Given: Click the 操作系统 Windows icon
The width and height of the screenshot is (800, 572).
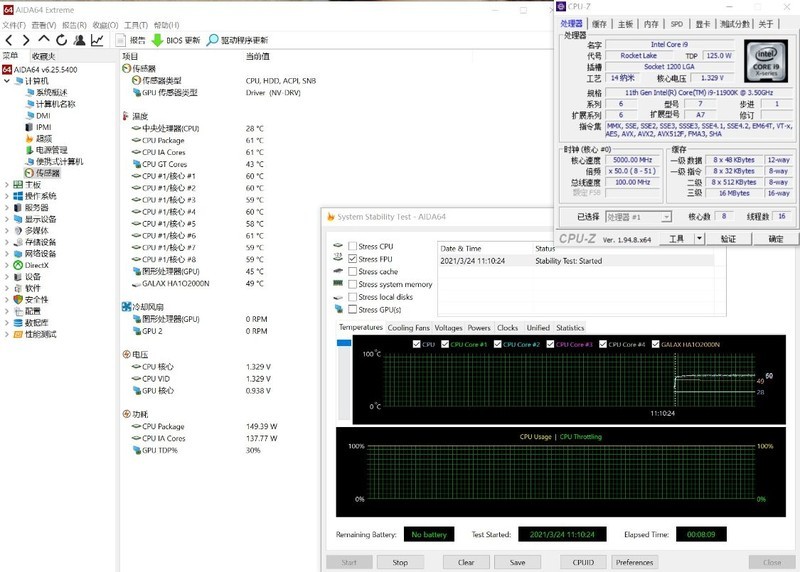Looking at the screenshot, I should 18,196.
